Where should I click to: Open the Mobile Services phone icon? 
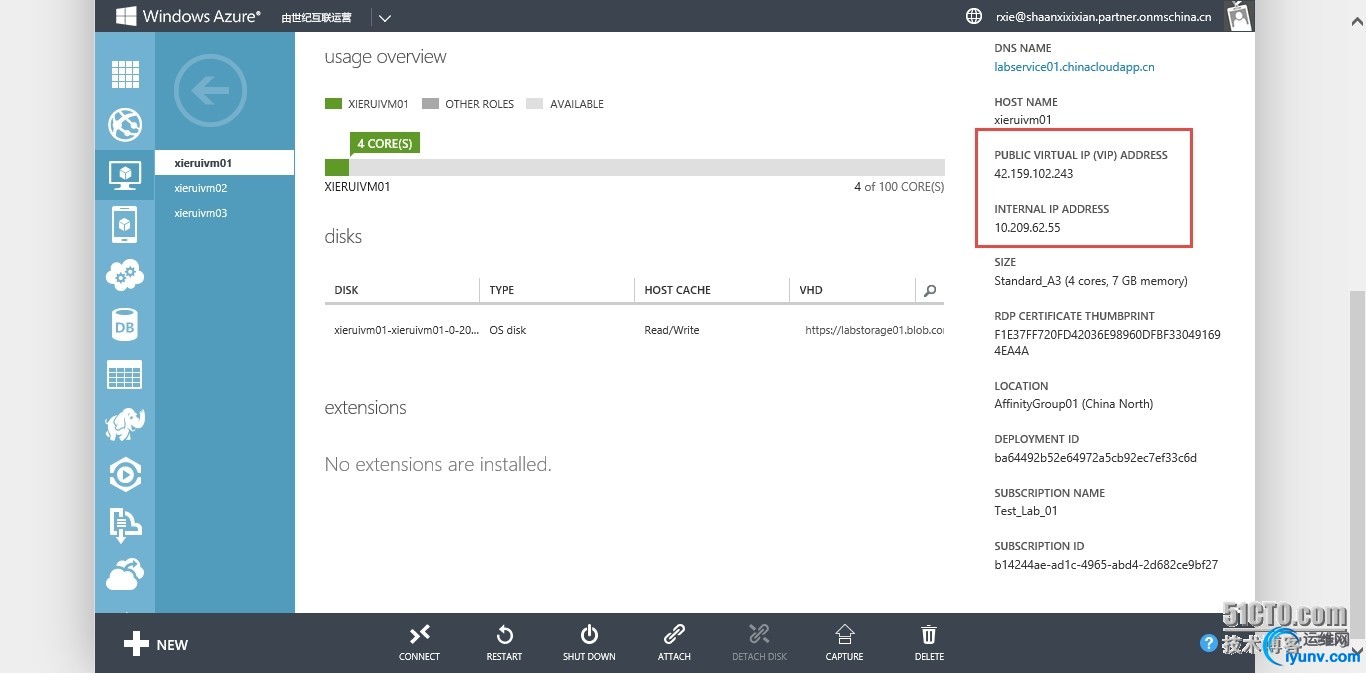(125, 224)
